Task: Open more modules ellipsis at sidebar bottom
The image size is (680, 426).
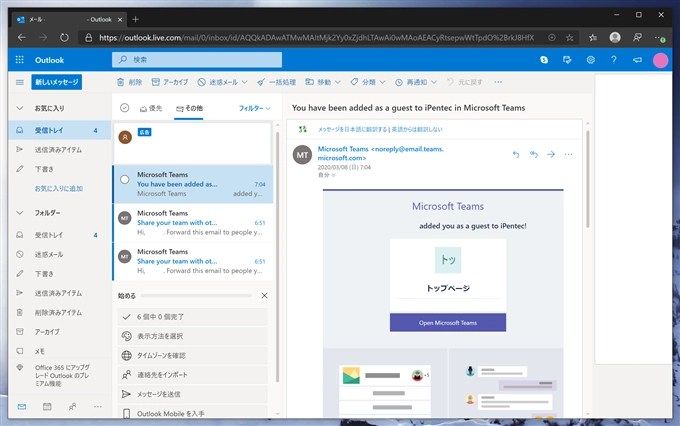Action: coord(98,406)
